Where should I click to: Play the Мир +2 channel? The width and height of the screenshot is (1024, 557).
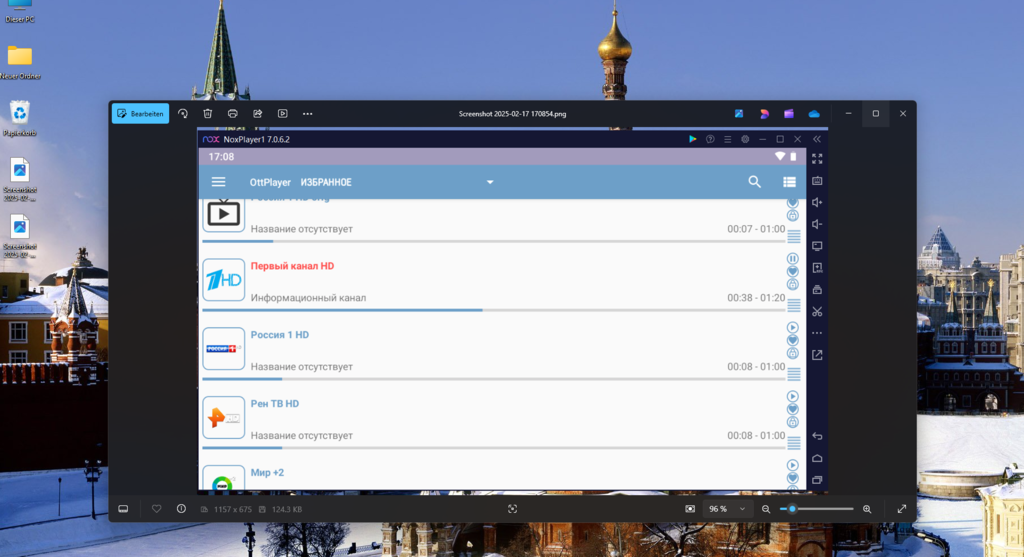793,465
